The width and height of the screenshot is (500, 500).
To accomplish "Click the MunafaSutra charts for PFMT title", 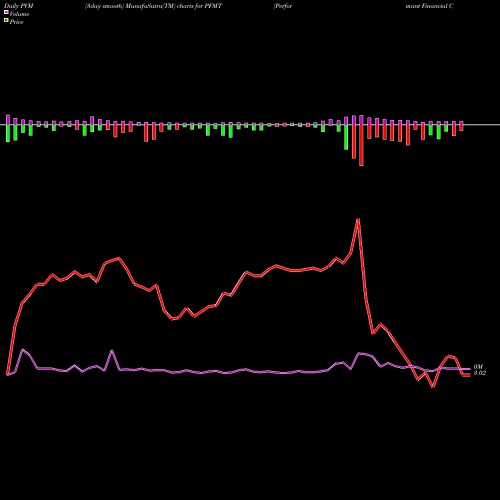I will coord(153,6).
